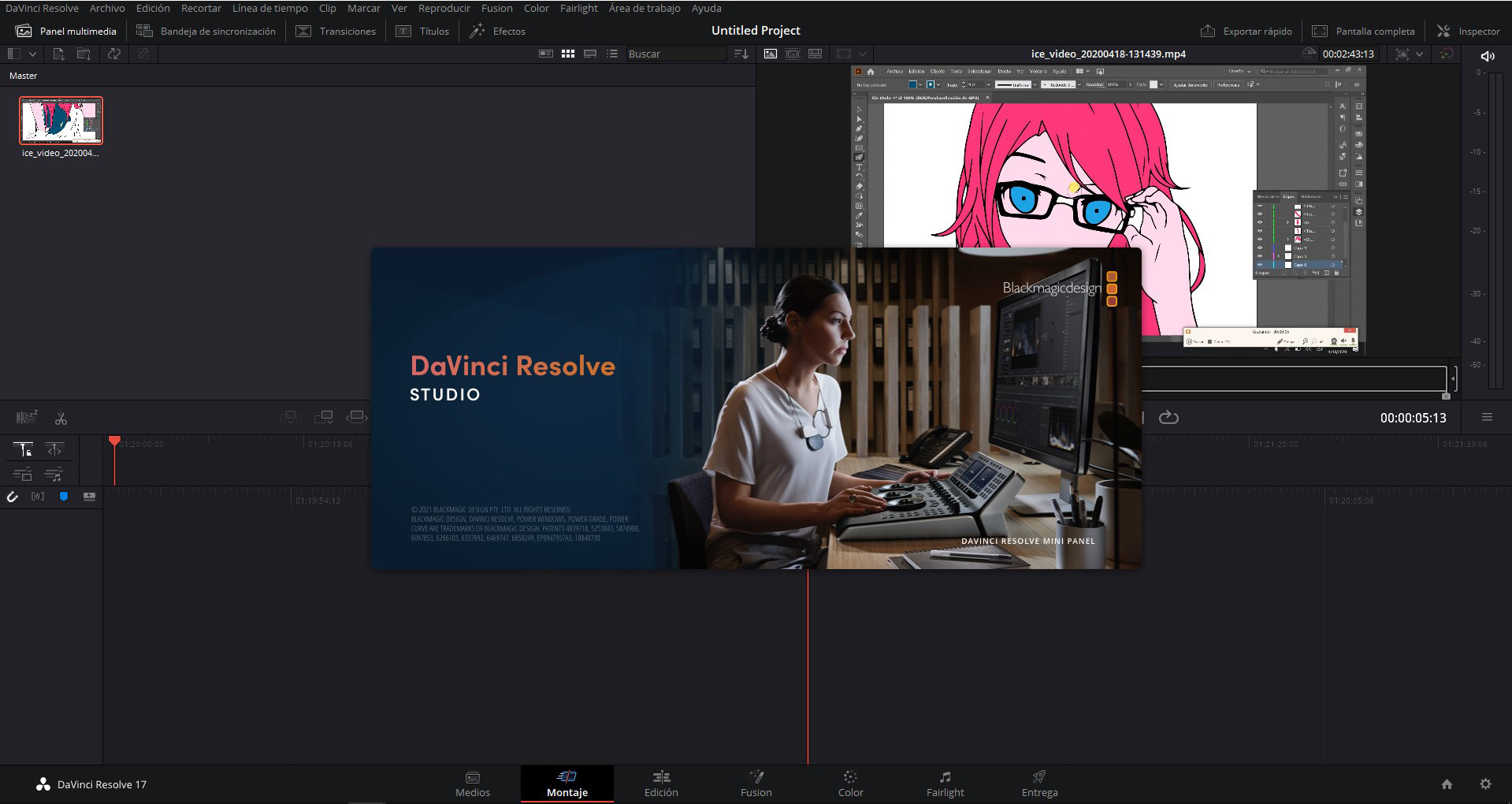Switch to the Medios page tab
The image size is (1512, 804).
(473, 784)
